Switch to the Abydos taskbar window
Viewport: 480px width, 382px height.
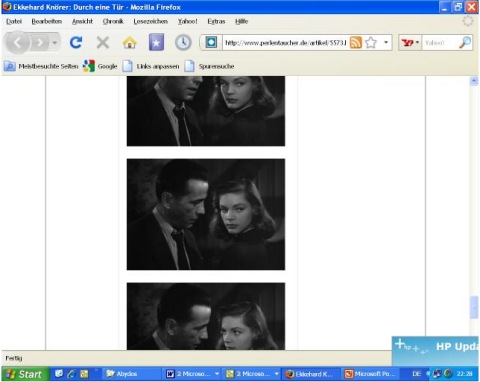(x=131, y=374)
